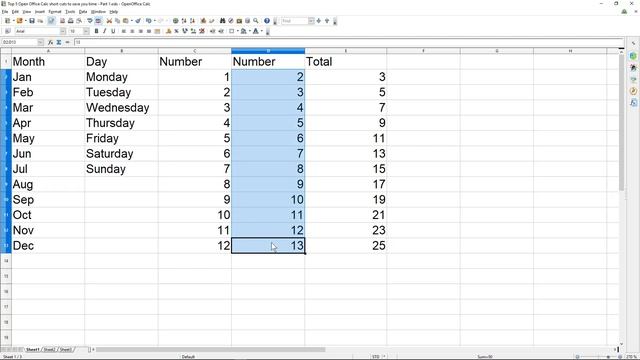Toggle AutoSpellcheck
Image resolution: width=640 pixels, height=360 pixels.
click(x=98, y=21)
